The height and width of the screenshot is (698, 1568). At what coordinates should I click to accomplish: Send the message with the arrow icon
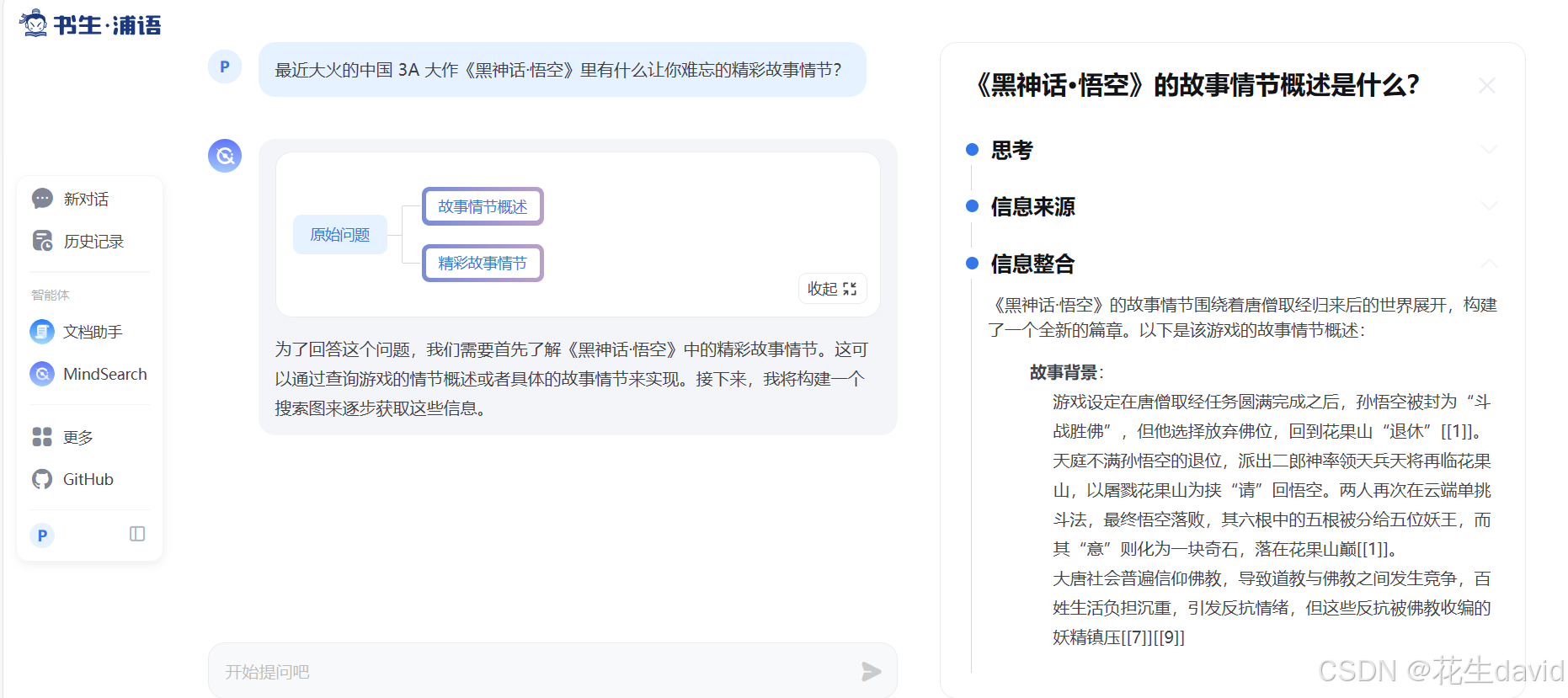click(x=872, y=671)
